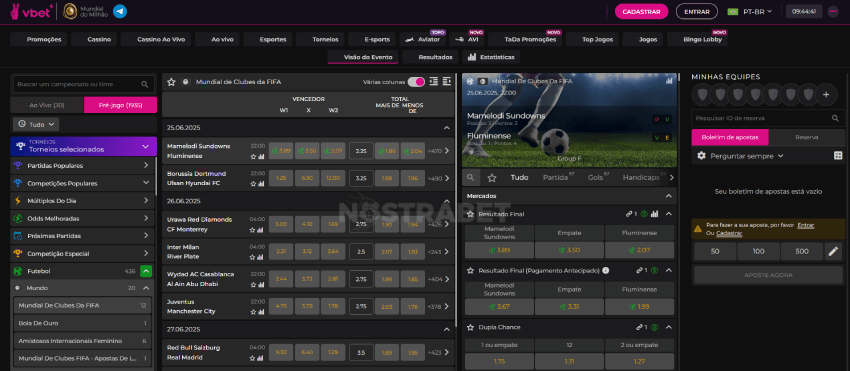Open stats for Borussia Dortmund vs Ulsan match

click(261, 184)
